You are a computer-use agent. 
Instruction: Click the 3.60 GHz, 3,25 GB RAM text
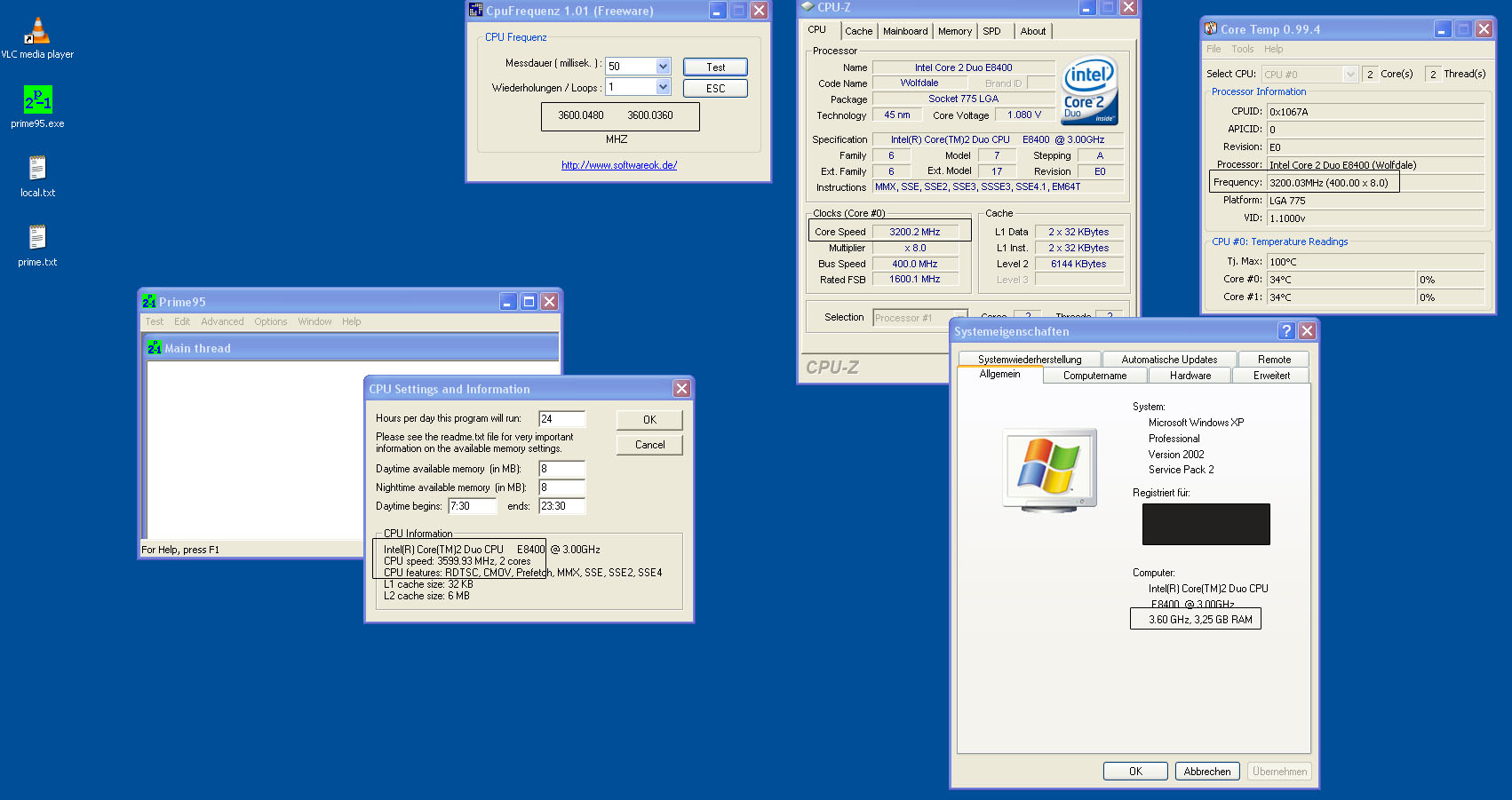(x=1200, y=620)
